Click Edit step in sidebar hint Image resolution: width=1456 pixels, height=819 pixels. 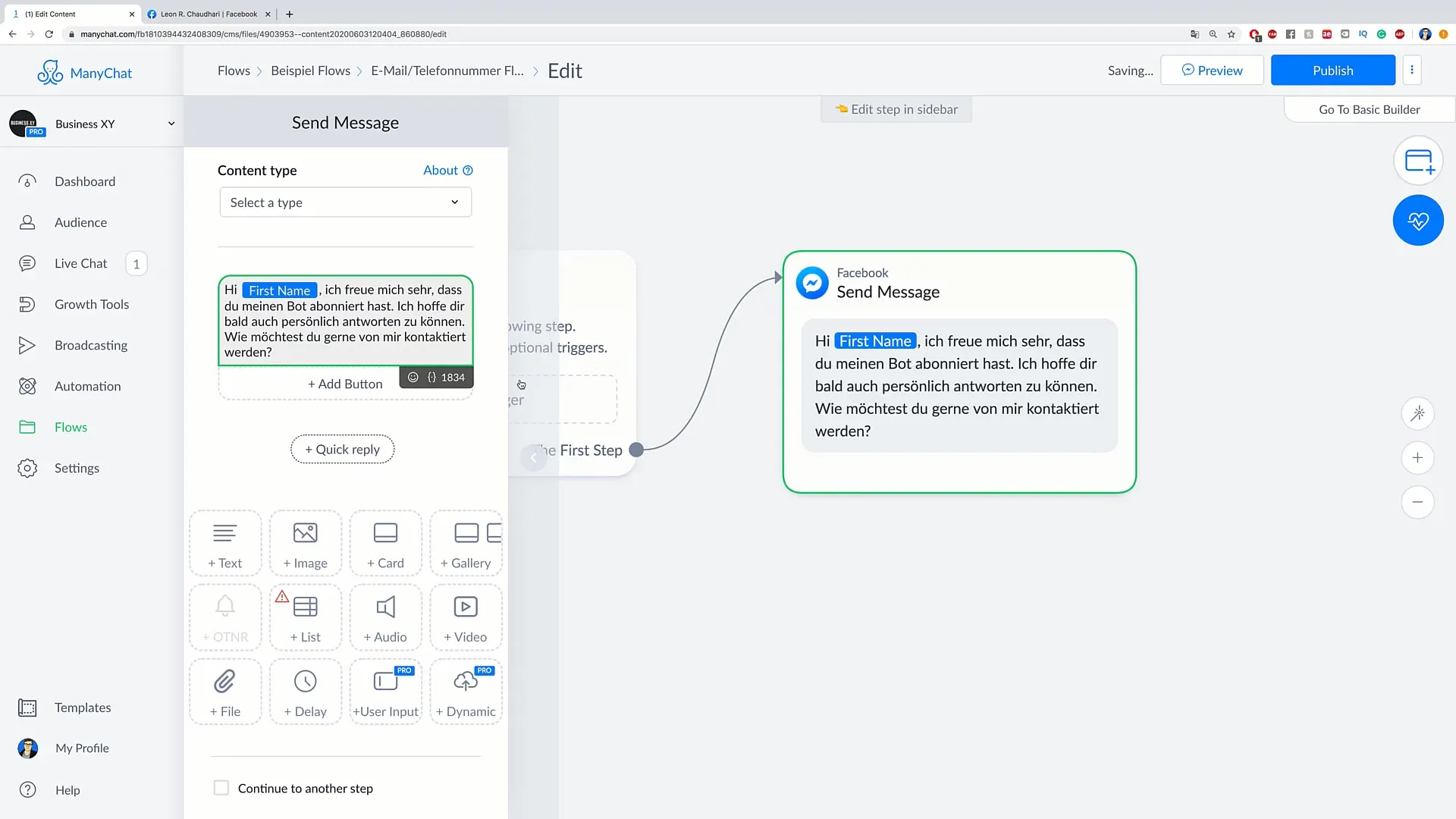[x=896, y=109]
